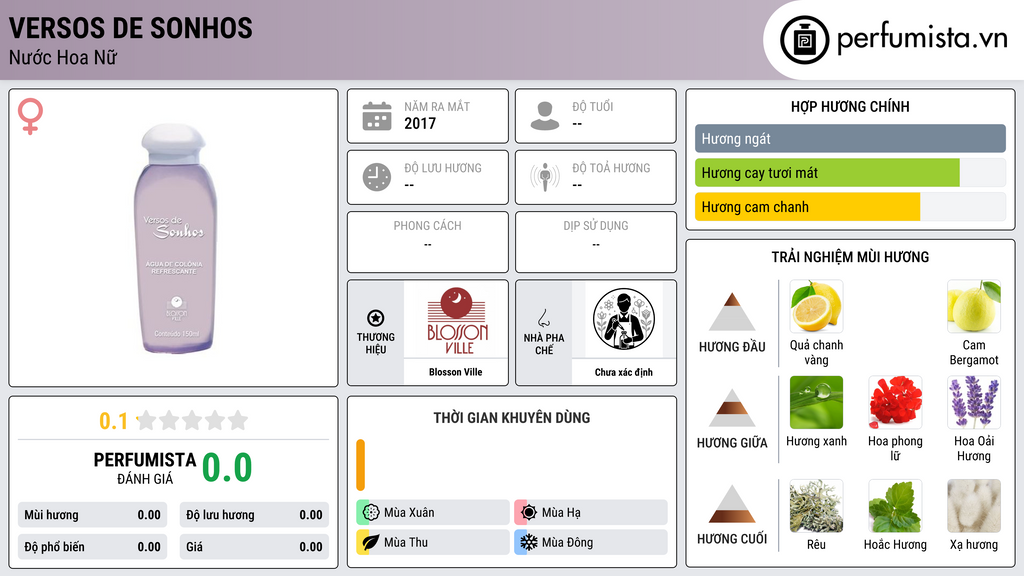Screen dimensions: 1024x576
Task: Click the person silhouette icon beside Độ tuổi
Action: [545, 116]
